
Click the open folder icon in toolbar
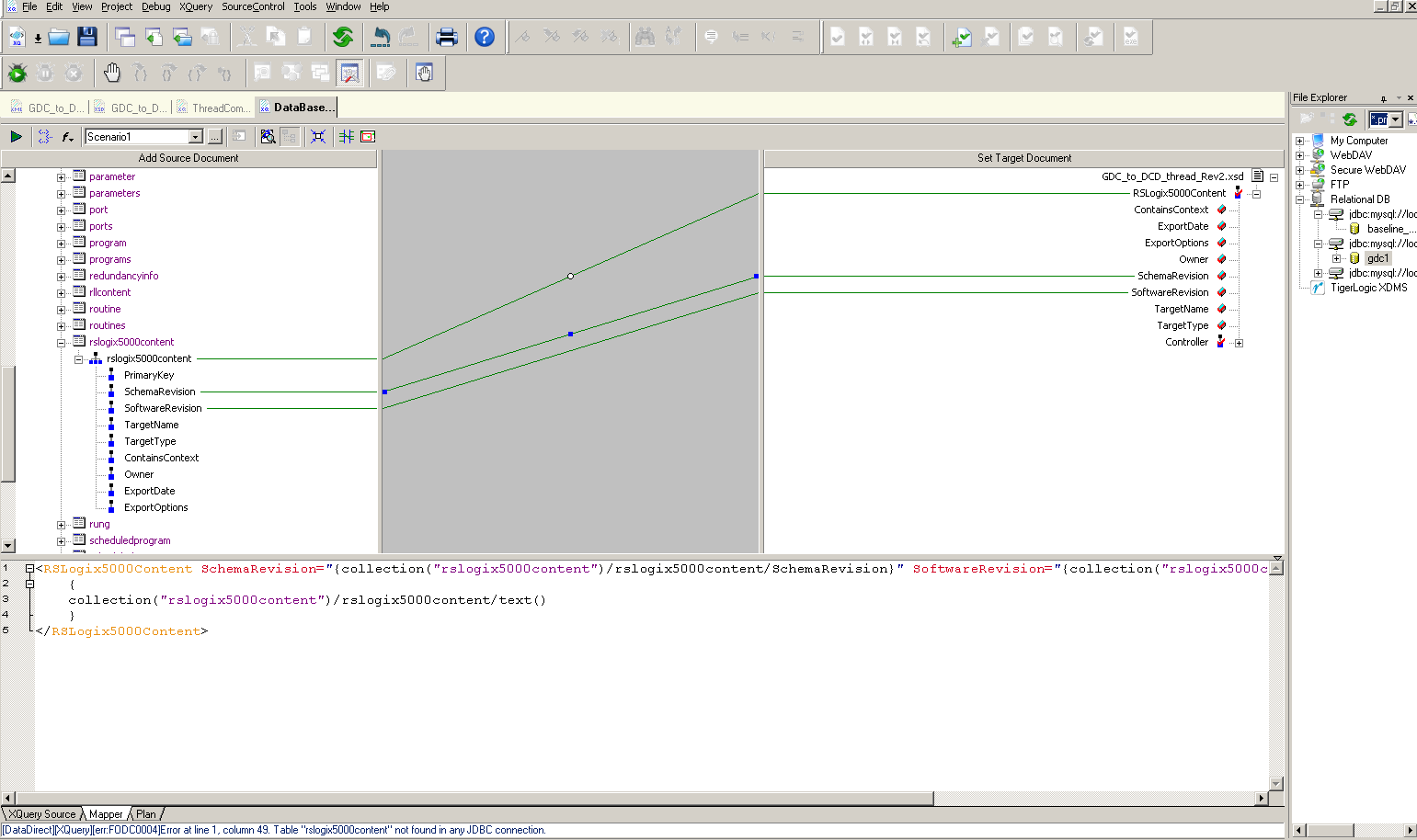click(x=59, y=37)
